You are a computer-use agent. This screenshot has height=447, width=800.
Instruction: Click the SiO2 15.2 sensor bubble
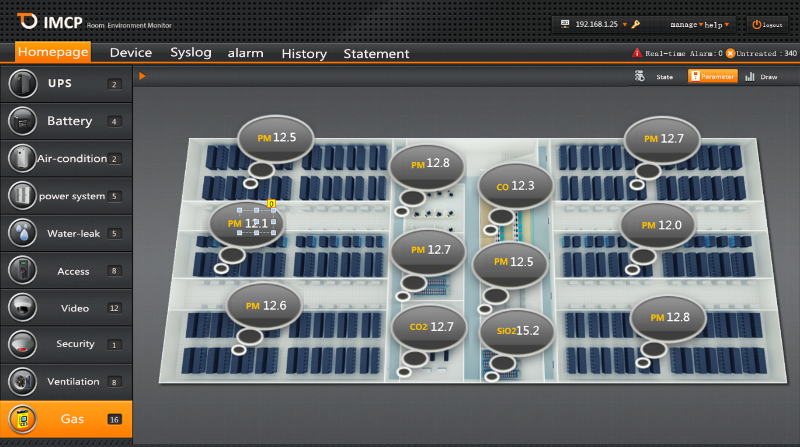(511, 329)
